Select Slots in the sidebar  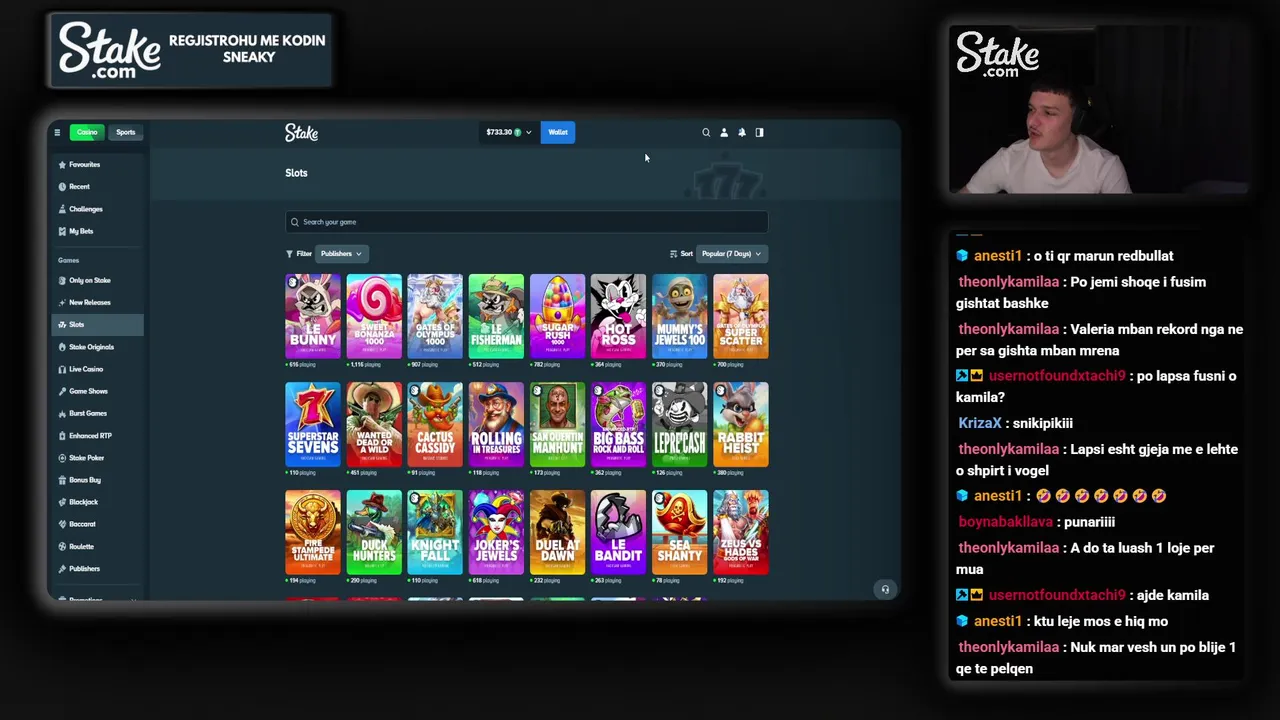tap(98, 325)
